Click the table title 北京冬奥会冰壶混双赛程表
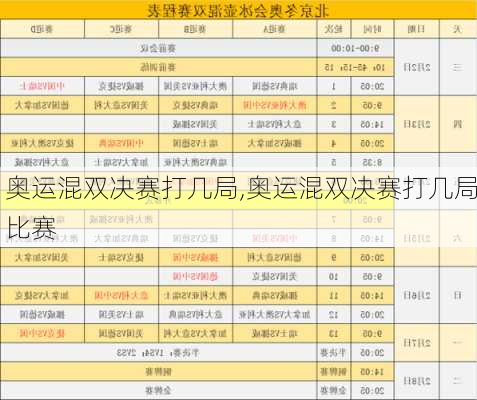 238,10
